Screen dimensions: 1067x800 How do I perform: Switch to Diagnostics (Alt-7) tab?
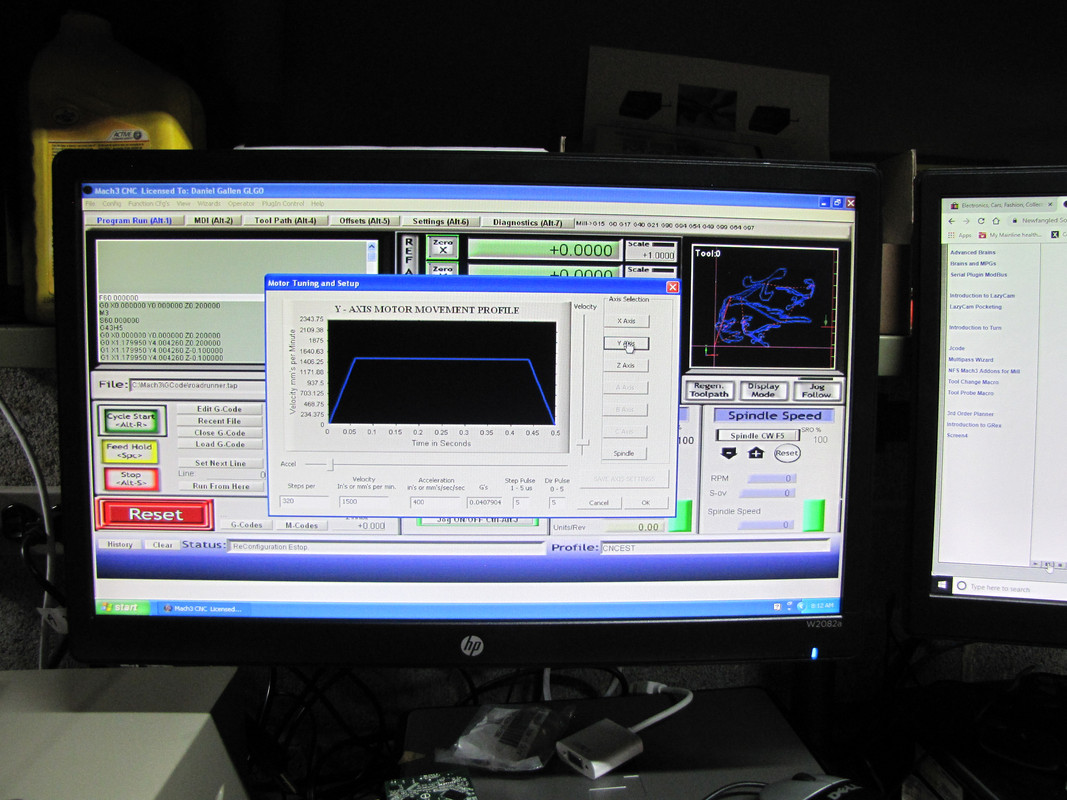point(527,222)
